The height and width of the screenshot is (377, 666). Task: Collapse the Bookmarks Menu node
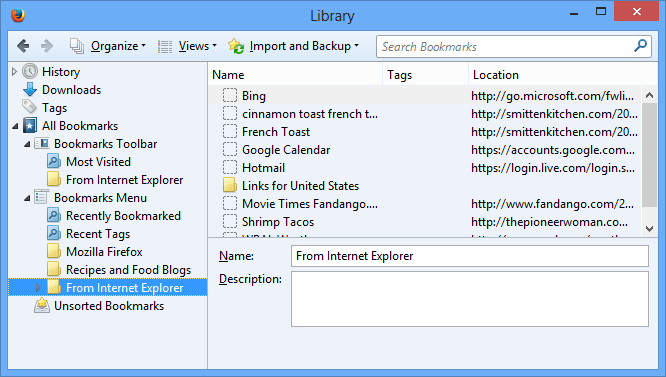(27, 198)
